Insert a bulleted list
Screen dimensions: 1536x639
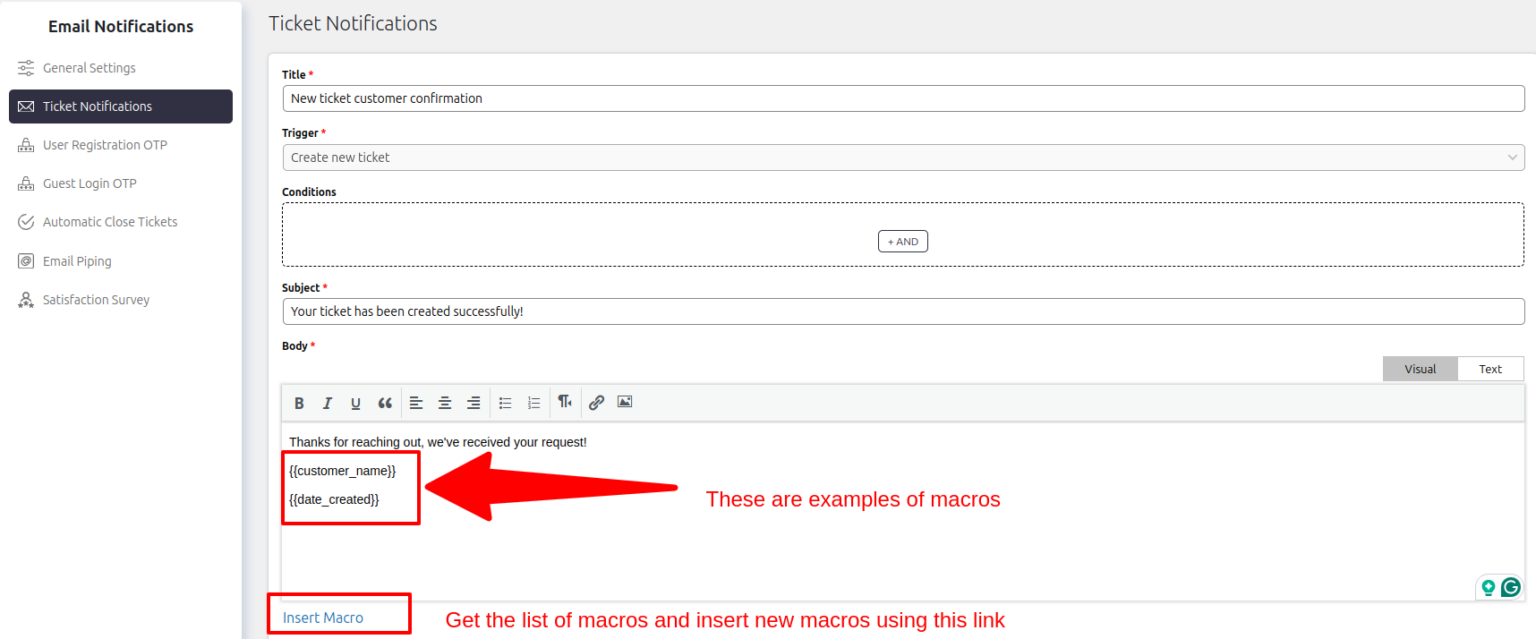pos(506,403)
